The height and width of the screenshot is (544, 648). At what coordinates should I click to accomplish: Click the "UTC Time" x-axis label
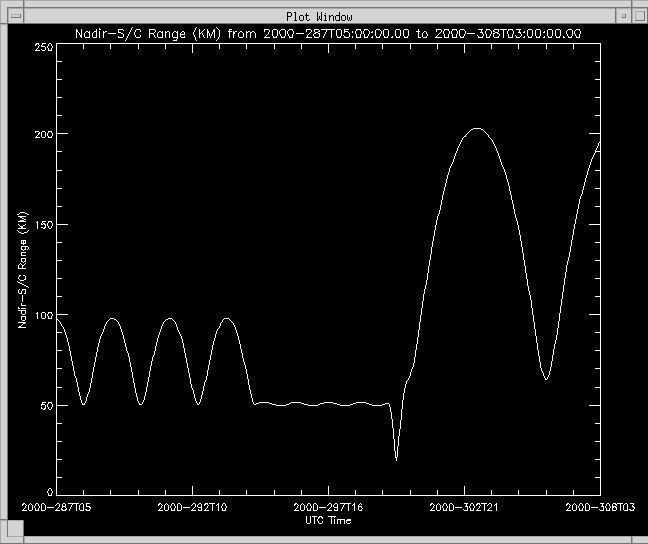pyautogui.click(x=328, y=521)
